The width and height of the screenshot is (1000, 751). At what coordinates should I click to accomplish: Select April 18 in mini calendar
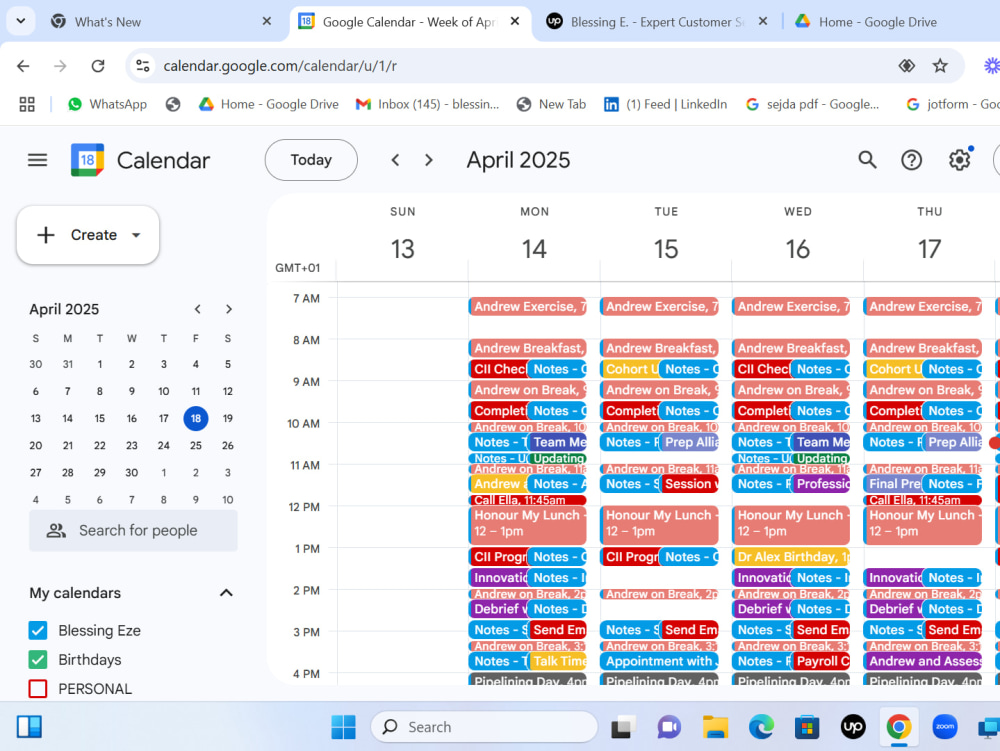pyautogui.click(x=196, y=419)
